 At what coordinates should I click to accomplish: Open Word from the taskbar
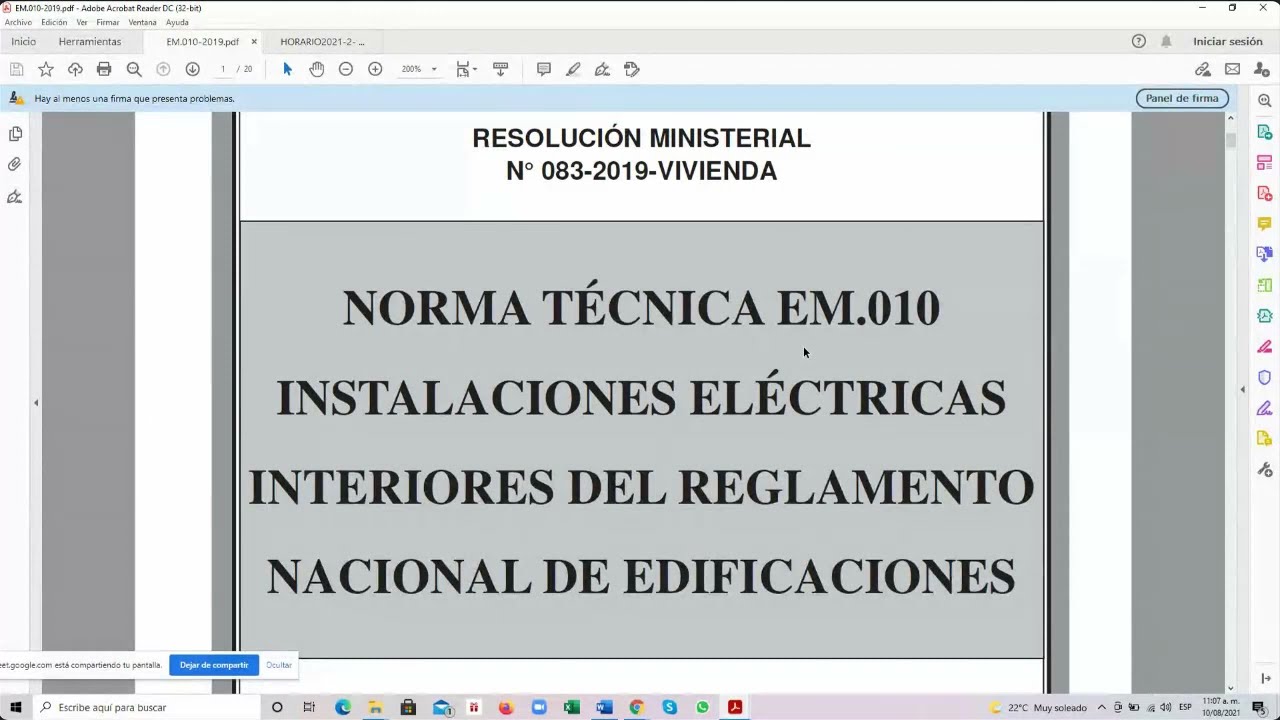point(604,707)
